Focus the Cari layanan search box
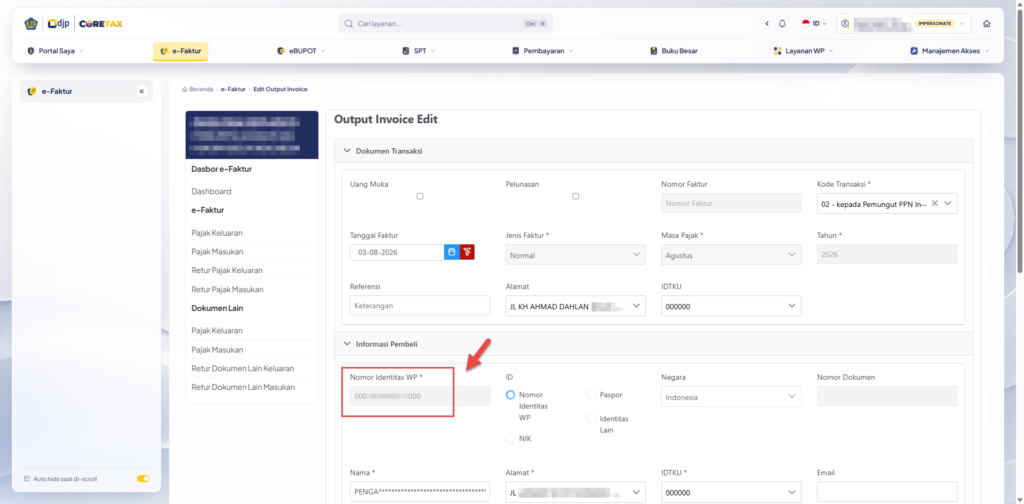 pos(445,24)
